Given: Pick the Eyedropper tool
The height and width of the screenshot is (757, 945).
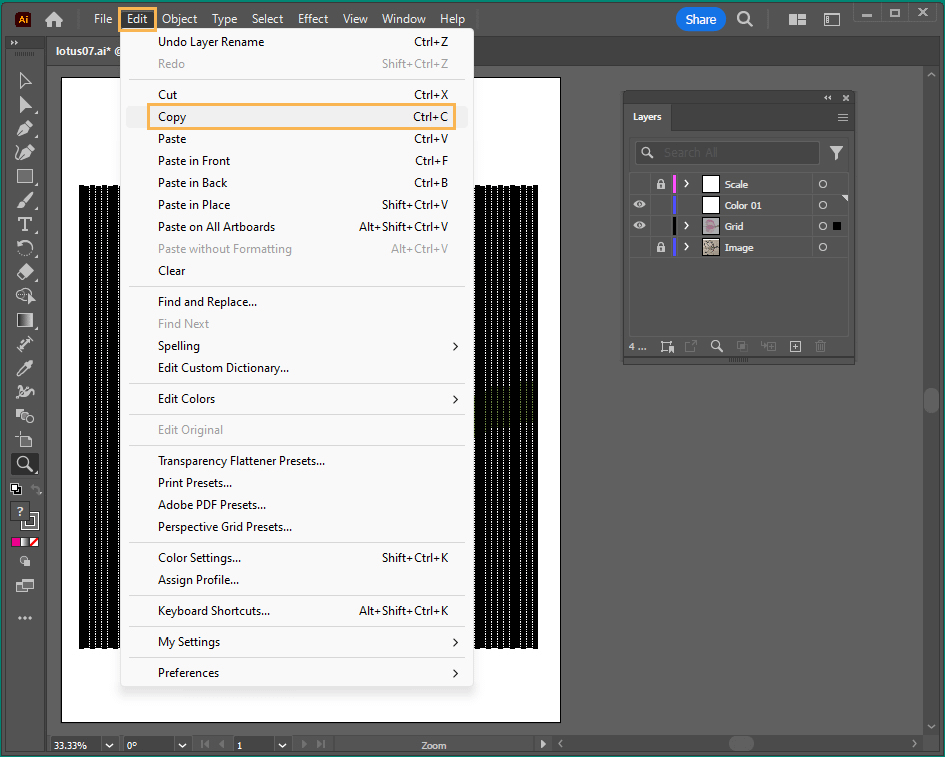Looking at the screenshot, I should click(25, 368).
